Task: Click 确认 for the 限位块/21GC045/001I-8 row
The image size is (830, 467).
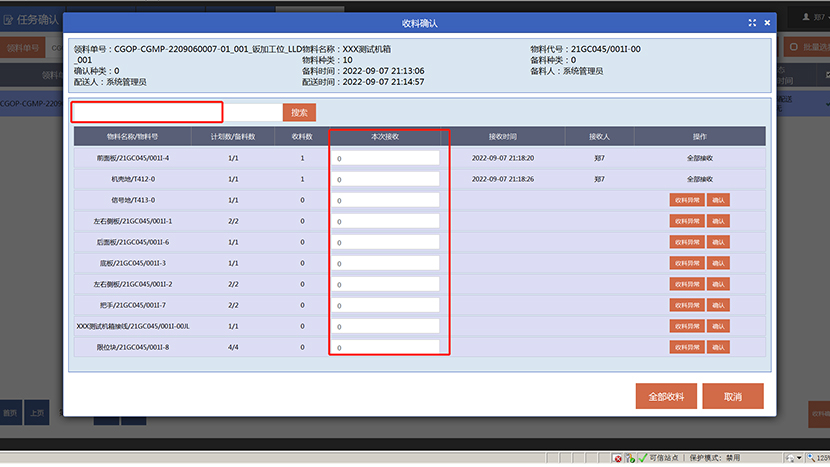Action: tap(718, 347)
